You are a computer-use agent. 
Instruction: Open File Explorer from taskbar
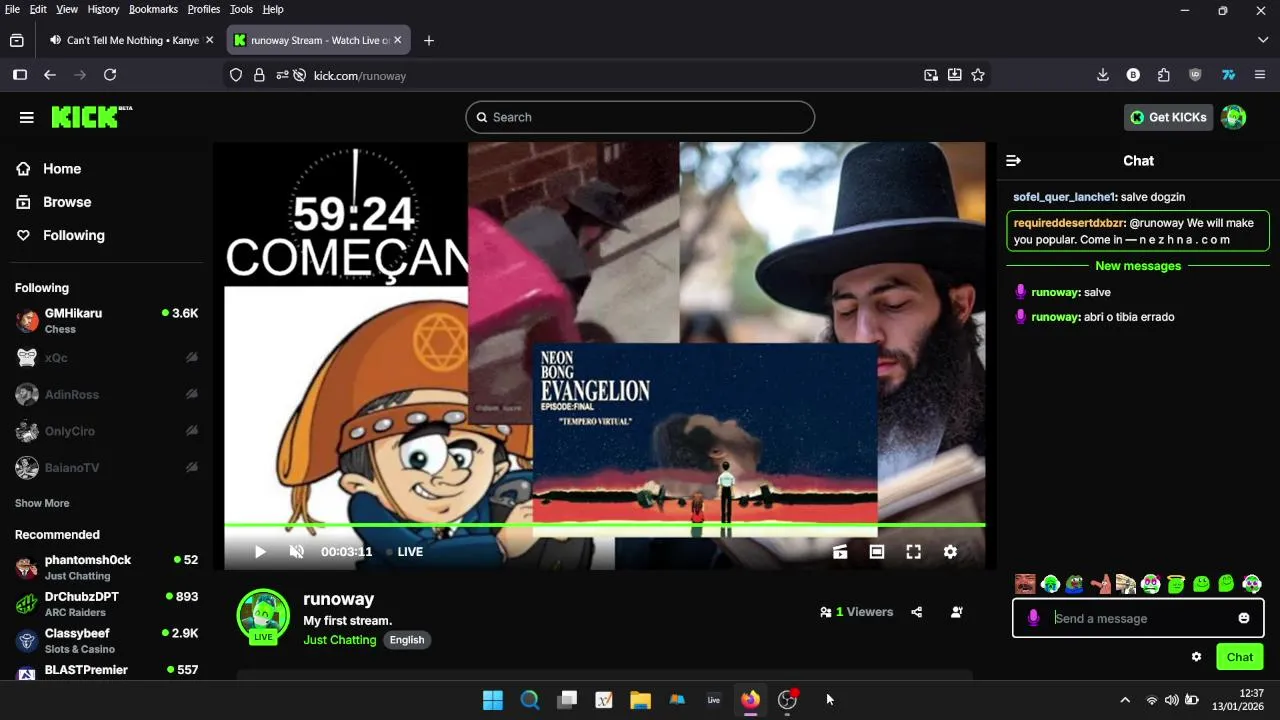tap(640, 700)
